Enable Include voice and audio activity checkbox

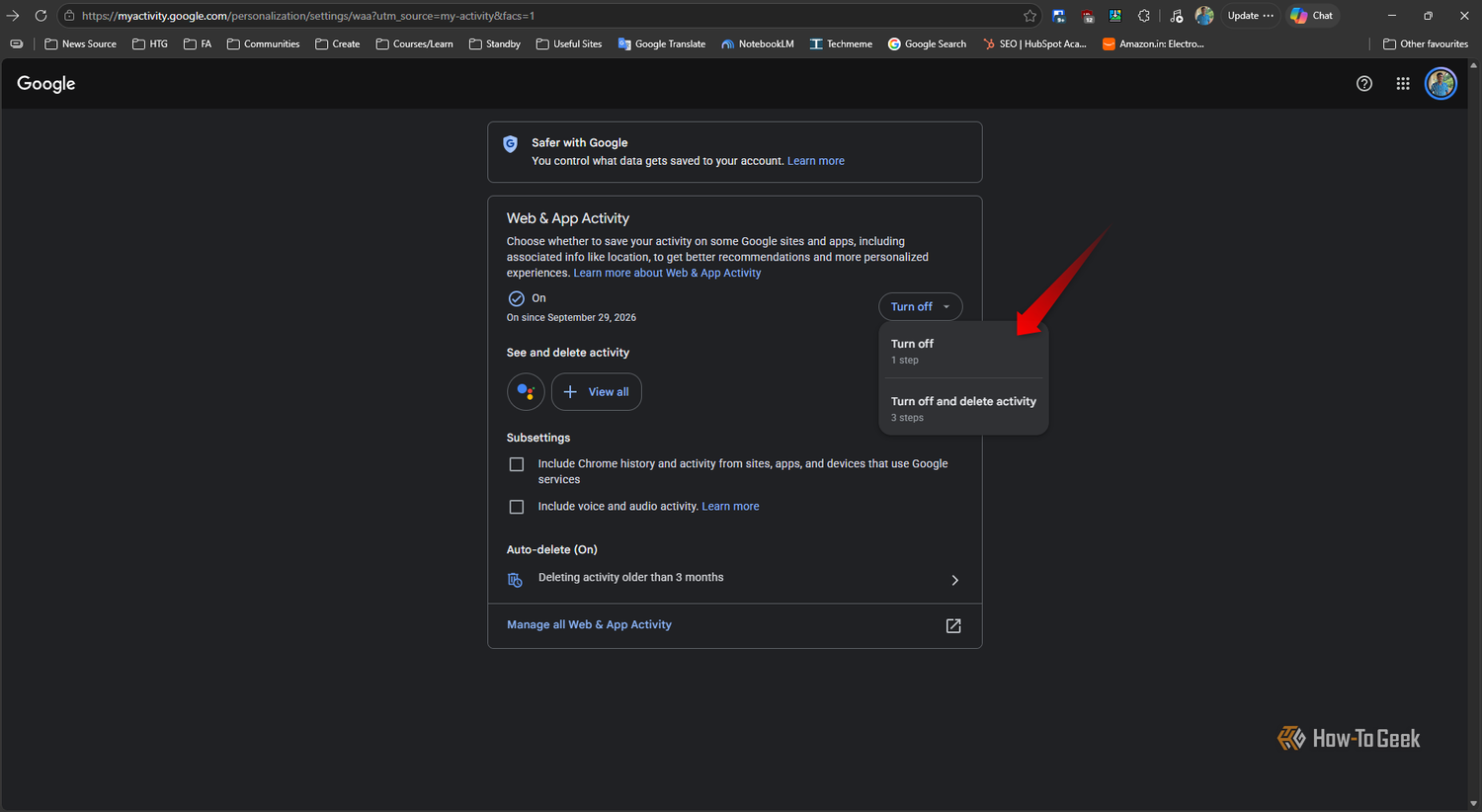pyautogui.click(x=516, y=507)
